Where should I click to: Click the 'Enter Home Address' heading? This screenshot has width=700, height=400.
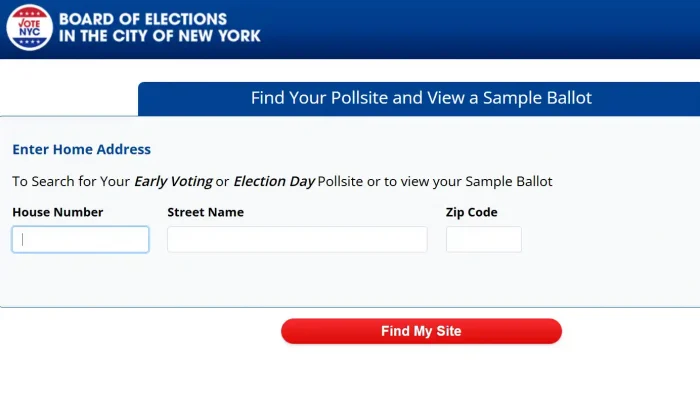click(81, 149)
